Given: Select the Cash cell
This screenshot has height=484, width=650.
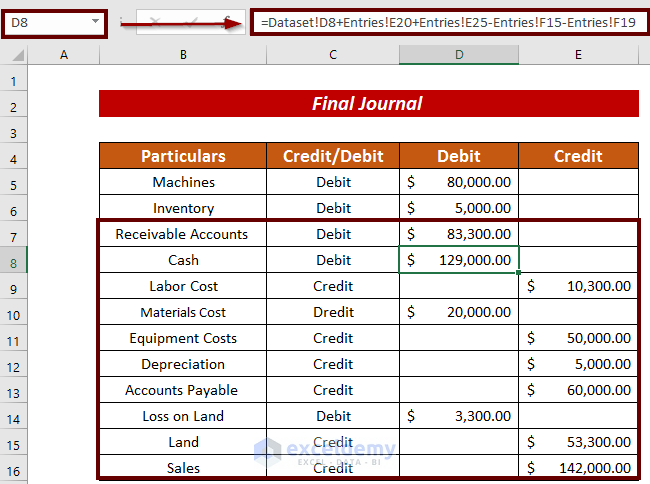Looking at the screenshot, I should coord(183,260).
